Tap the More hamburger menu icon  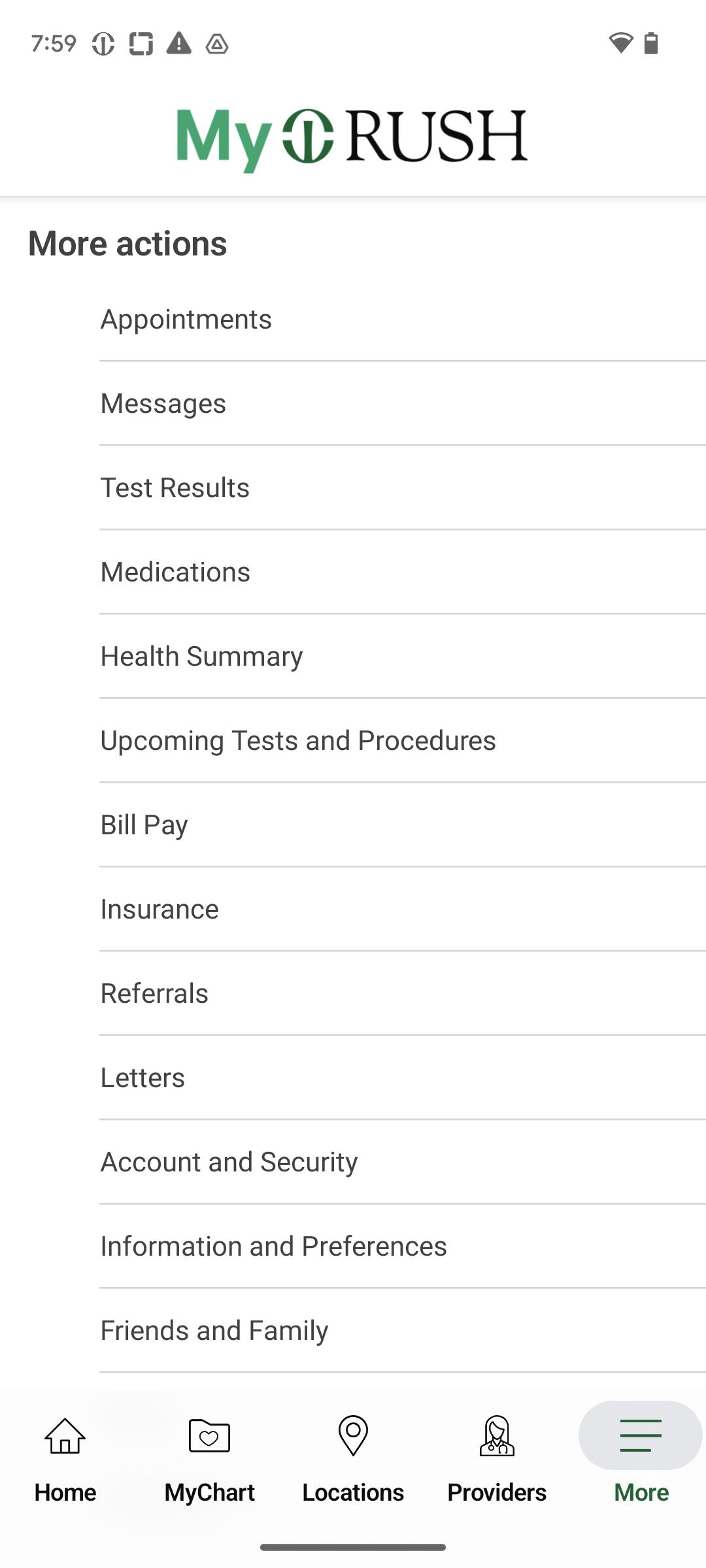click(641, 1435)
